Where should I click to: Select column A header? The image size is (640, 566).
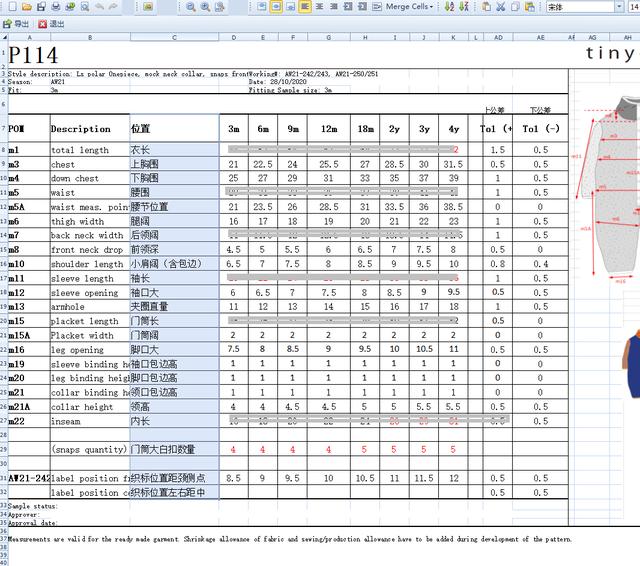point(29,38)
